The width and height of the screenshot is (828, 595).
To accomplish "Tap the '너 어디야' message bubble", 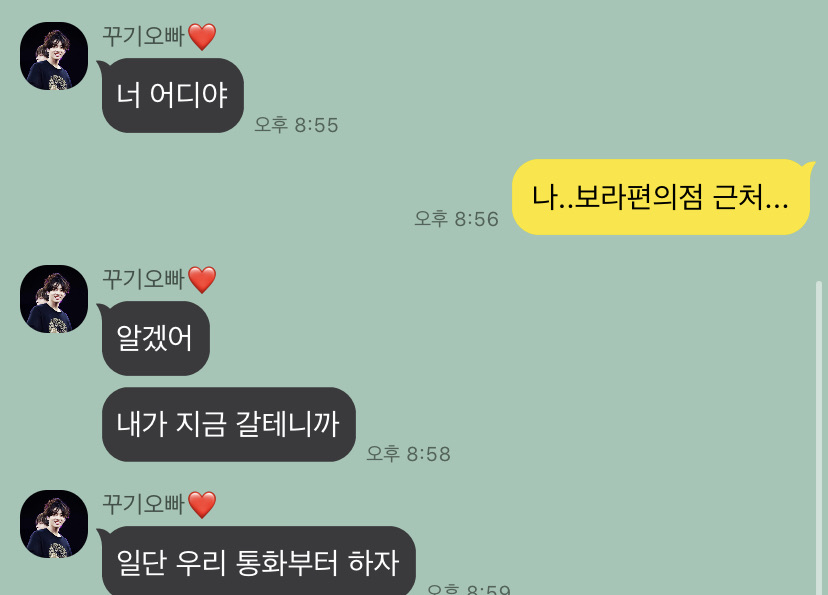I will point(172,96).
